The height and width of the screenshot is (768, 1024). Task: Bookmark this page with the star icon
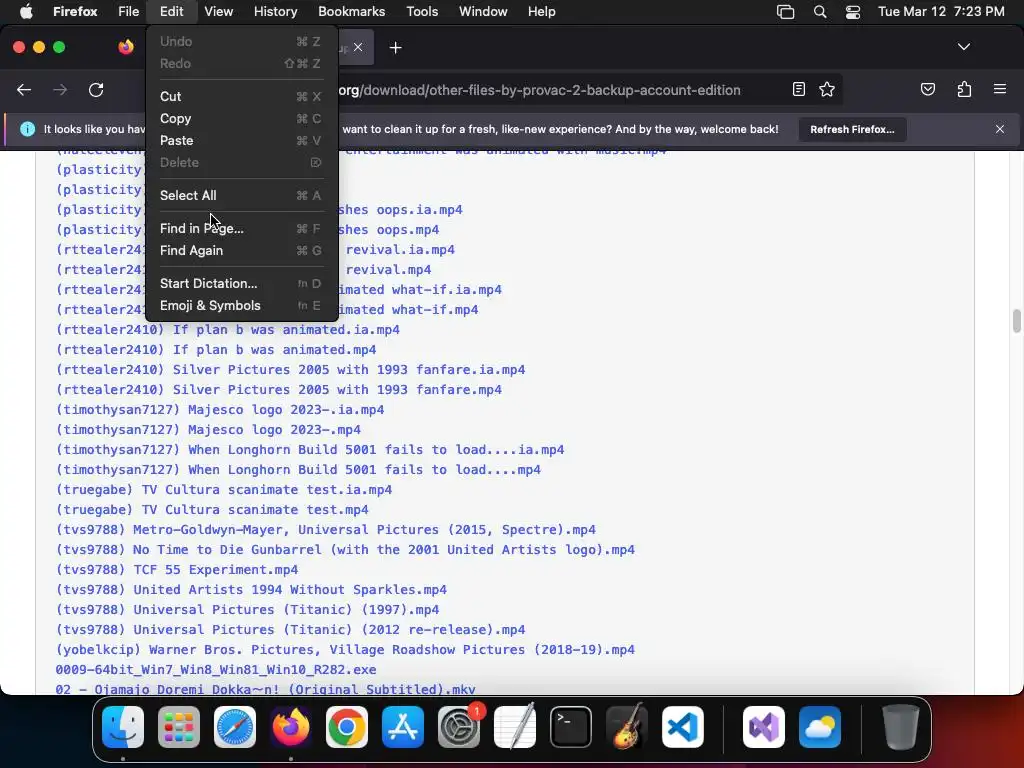click(827, 89)
